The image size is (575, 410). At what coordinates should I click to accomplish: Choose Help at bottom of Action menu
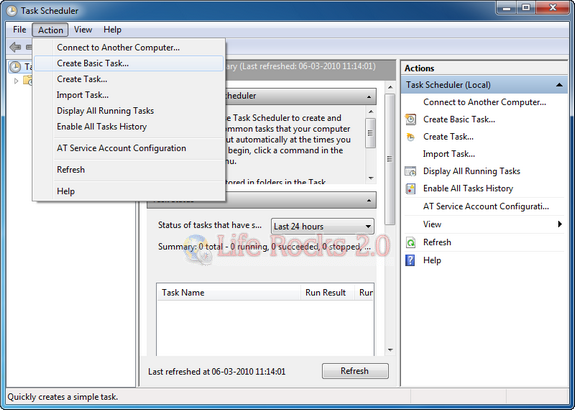pos(129,191)
